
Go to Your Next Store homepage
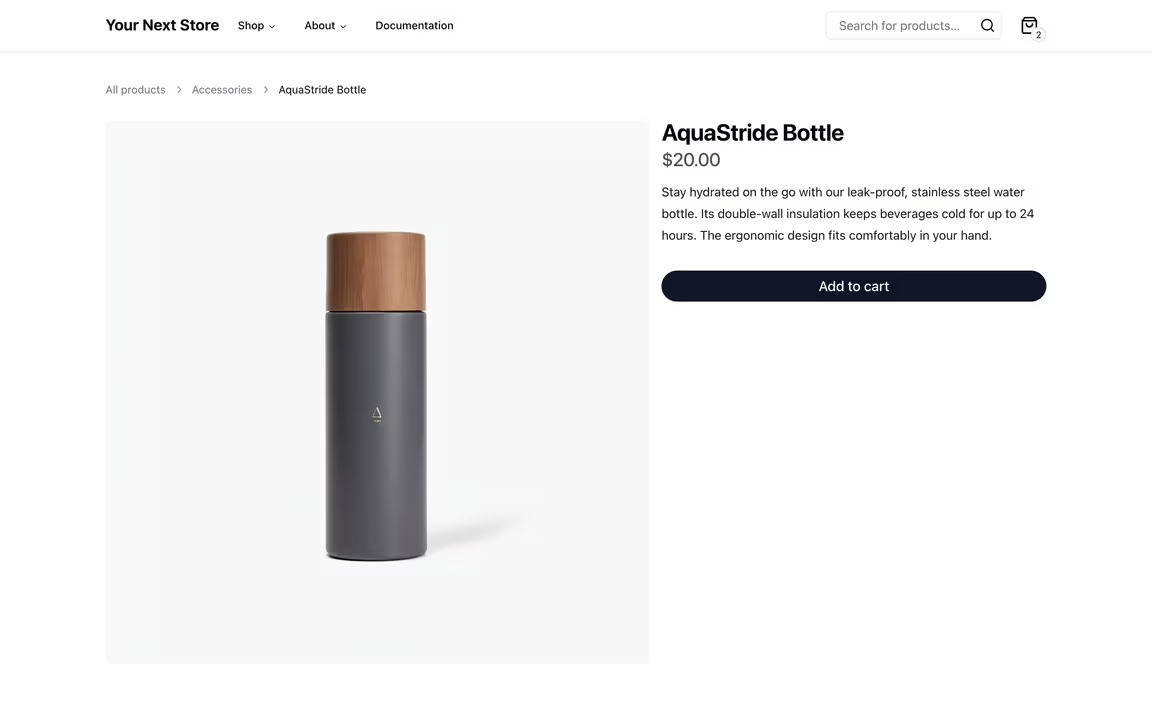tap(162, 25)
